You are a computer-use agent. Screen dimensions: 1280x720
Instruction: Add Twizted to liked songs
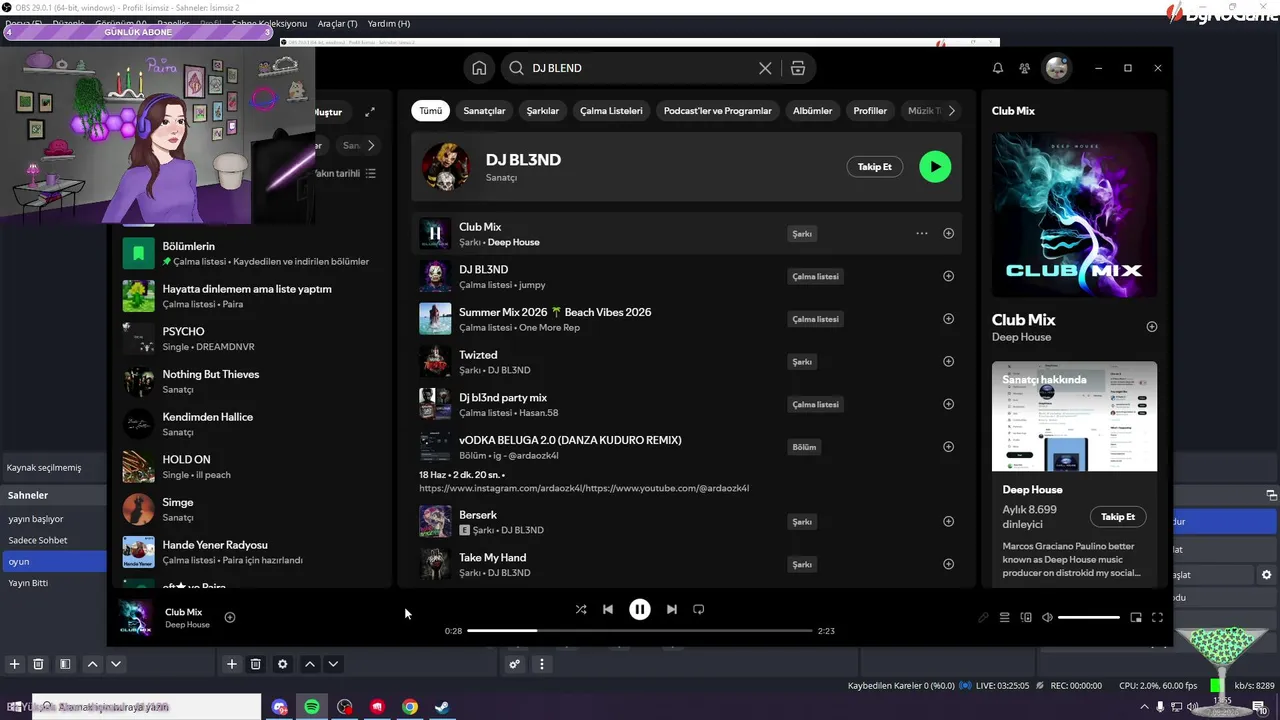pyautogui.click(x=948, y=362)
